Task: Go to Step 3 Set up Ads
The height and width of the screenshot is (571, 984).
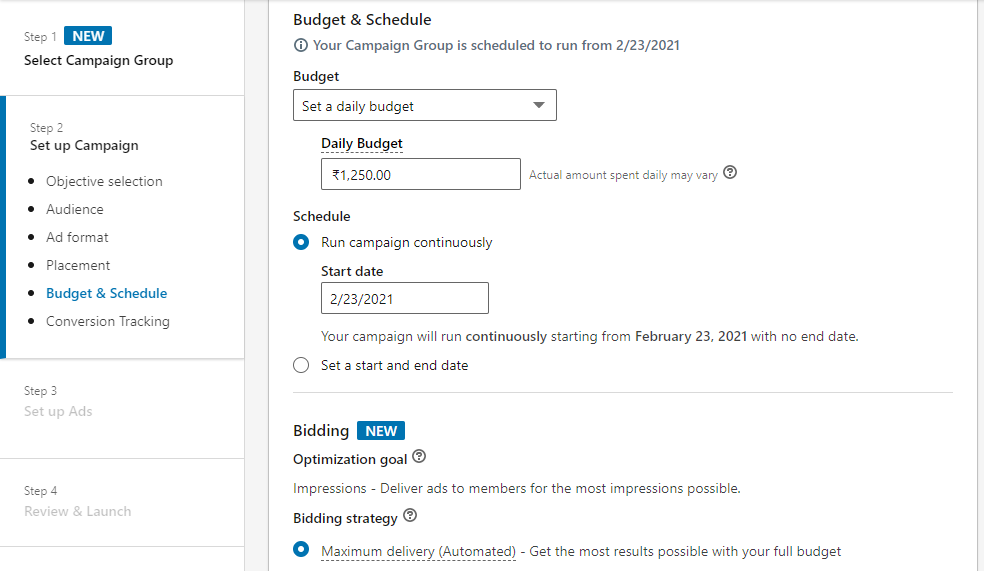Action: click(58, 411)
